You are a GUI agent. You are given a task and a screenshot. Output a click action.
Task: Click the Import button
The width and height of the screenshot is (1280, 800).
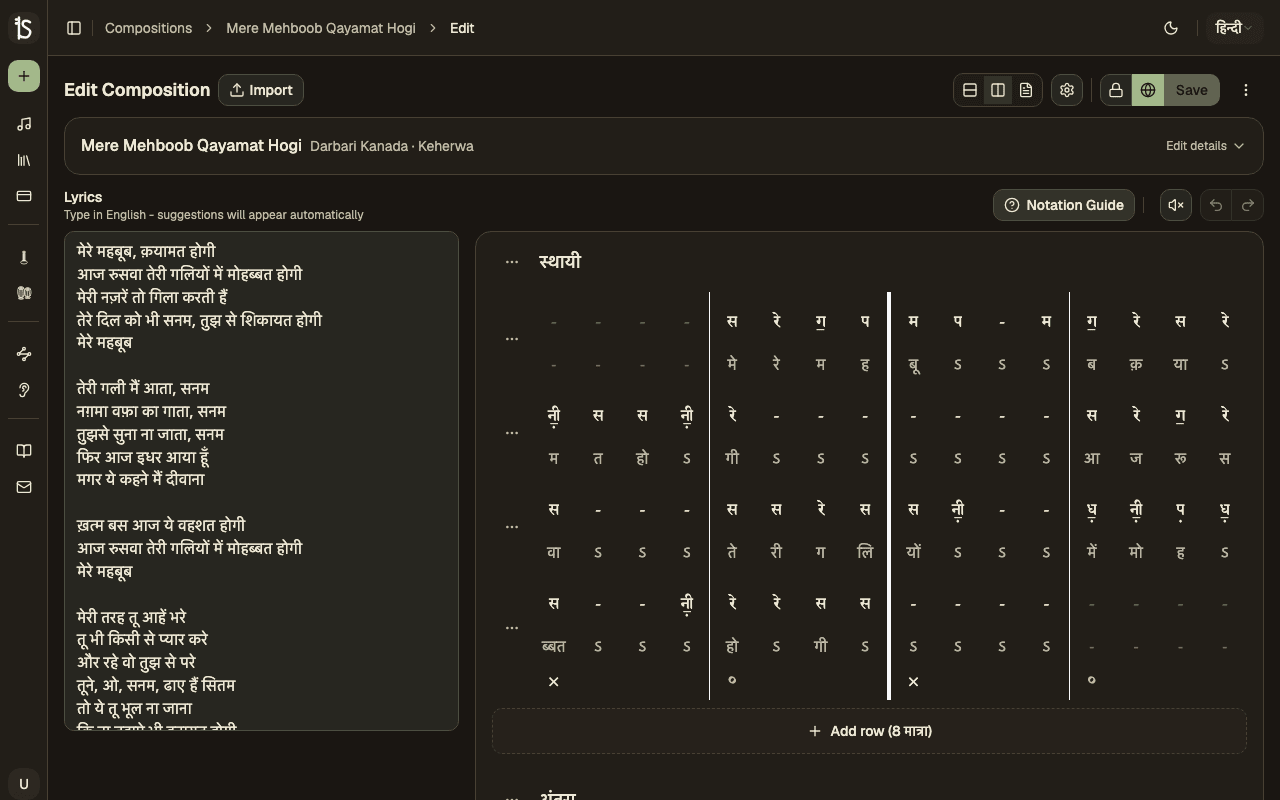click(x=261, y=90)
